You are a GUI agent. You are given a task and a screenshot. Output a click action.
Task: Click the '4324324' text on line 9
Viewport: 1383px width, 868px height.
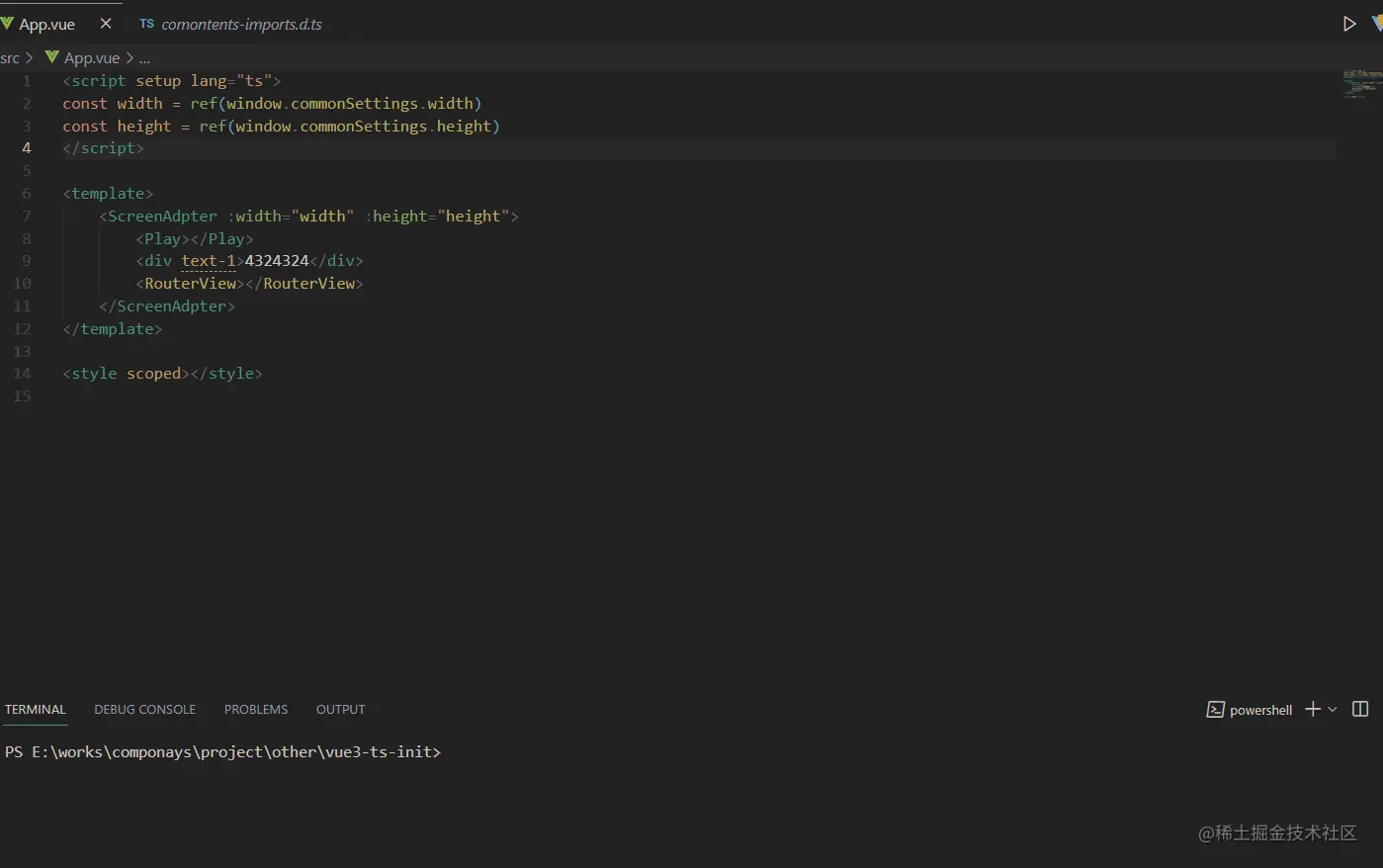point(277,261)
